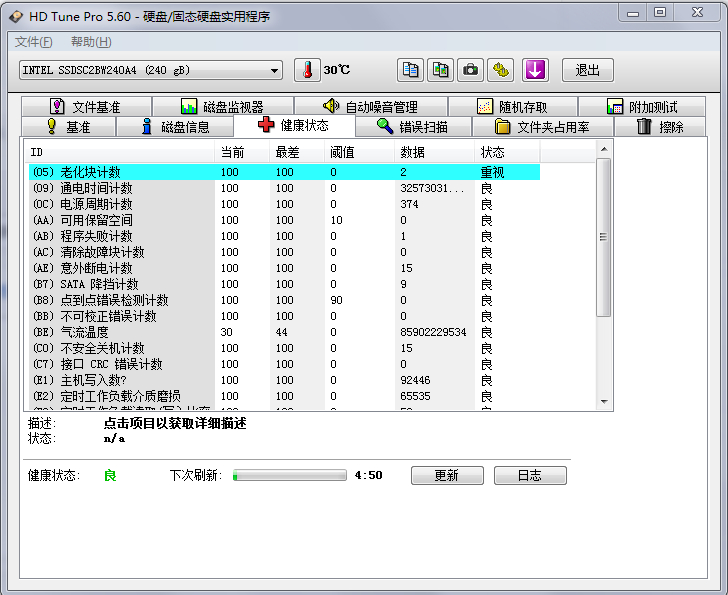Image resolution: width=728 pixels, height=595 pixels.
Task: Open the 磁盘信息 tab
Action: (175, 127)
